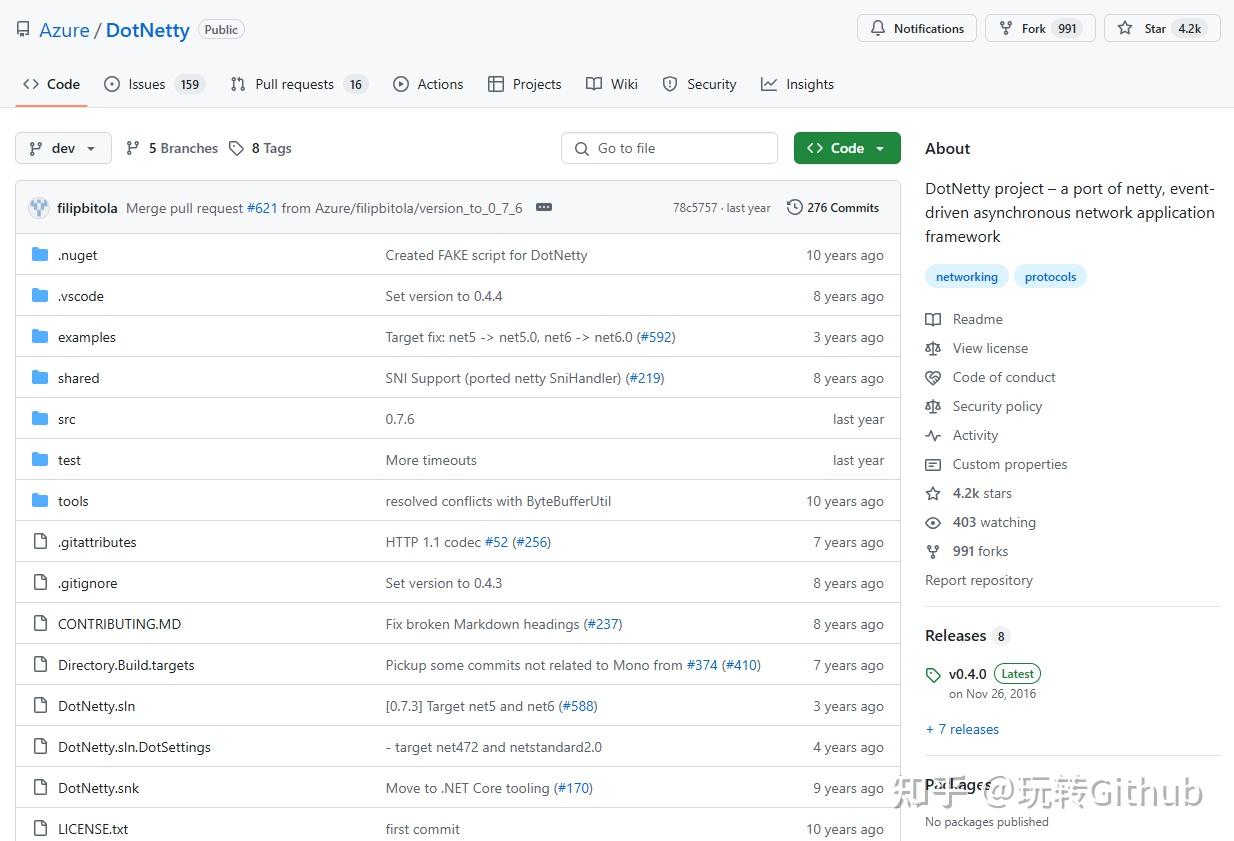Screen dimensions: 1234x841
Task: Click filipbitola's avatar image
Action: click(x=39, y=208)
